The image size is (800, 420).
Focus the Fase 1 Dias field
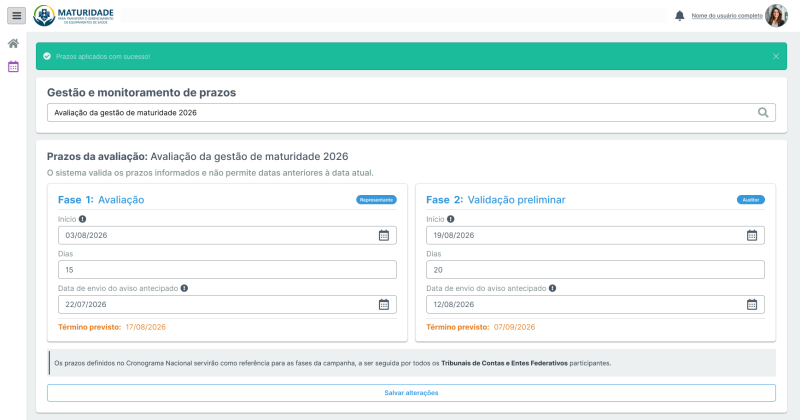[227, 270]
